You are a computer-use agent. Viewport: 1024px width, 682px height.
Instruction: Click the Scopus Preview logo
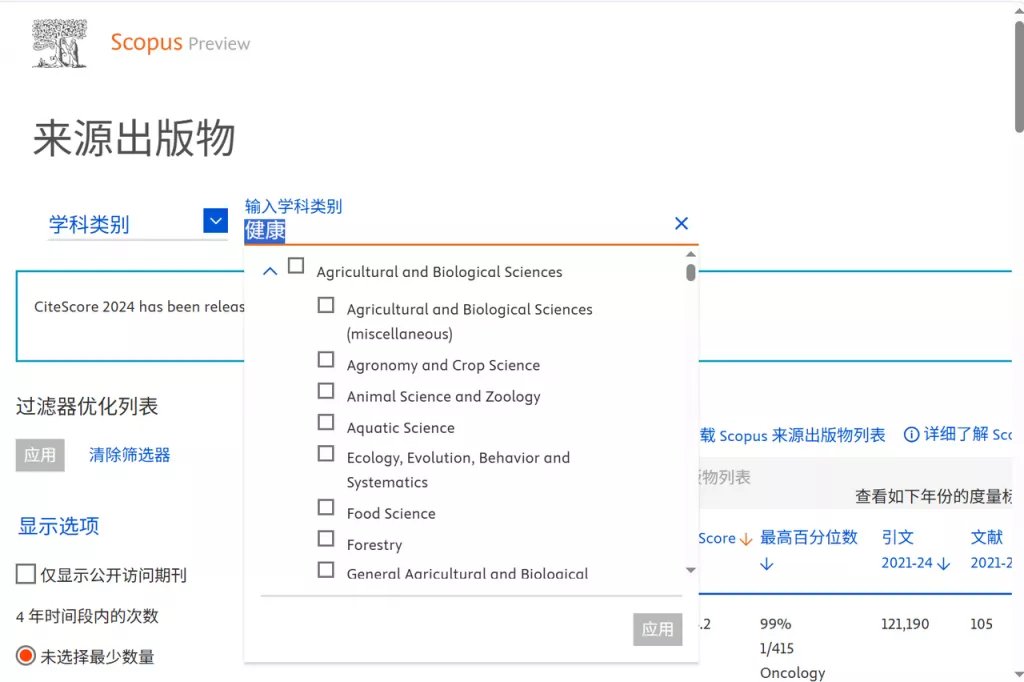point(180,43)
